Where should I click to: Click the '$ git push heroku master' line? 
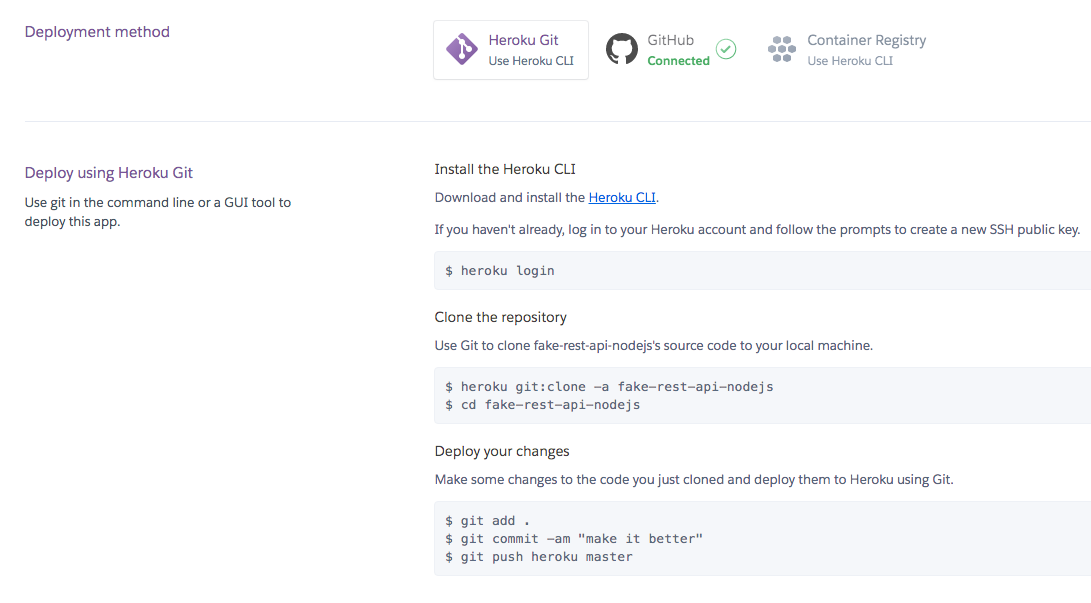tap(539, 557)
